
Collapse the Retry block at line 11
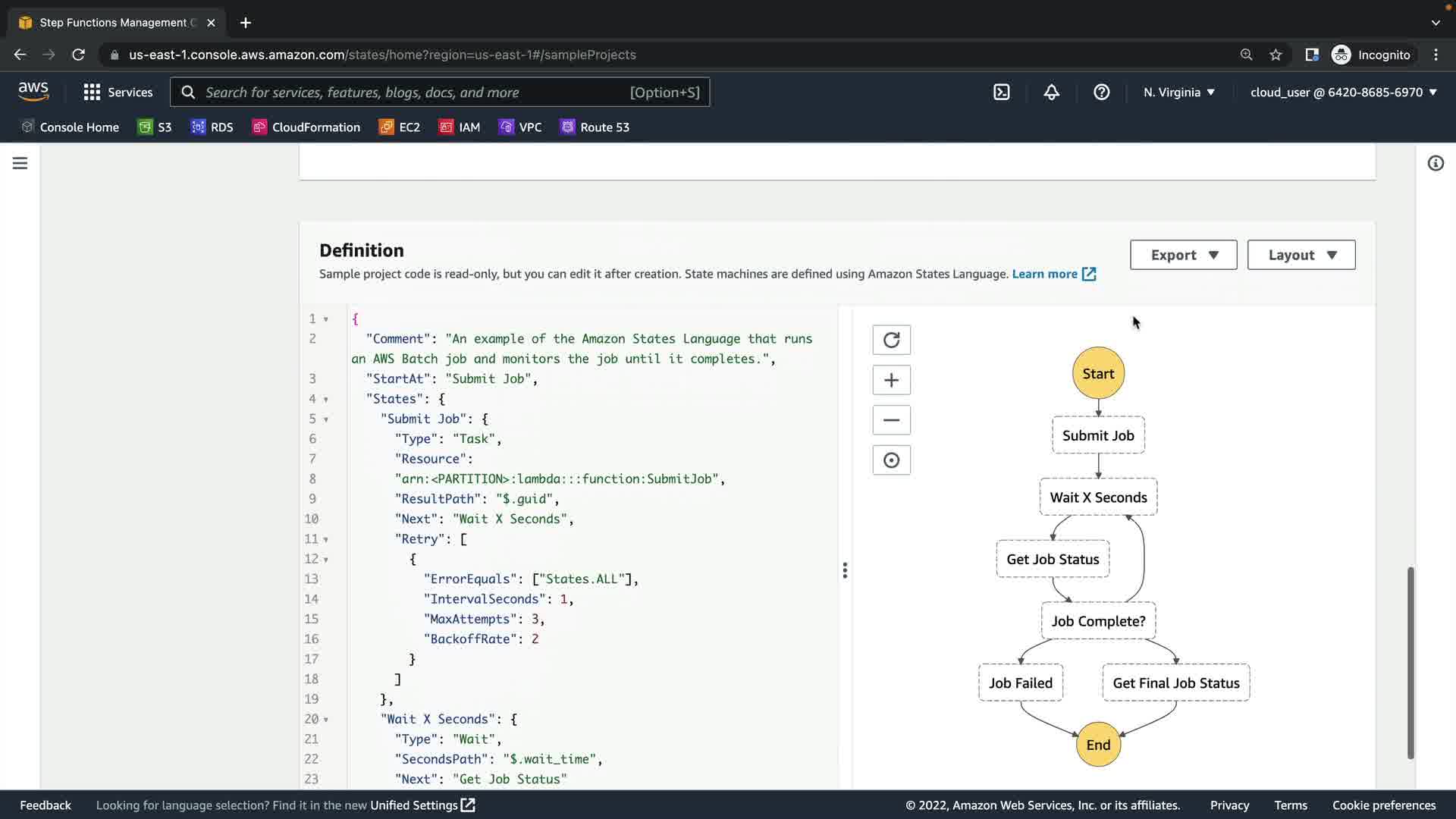[x=326, y=540]
